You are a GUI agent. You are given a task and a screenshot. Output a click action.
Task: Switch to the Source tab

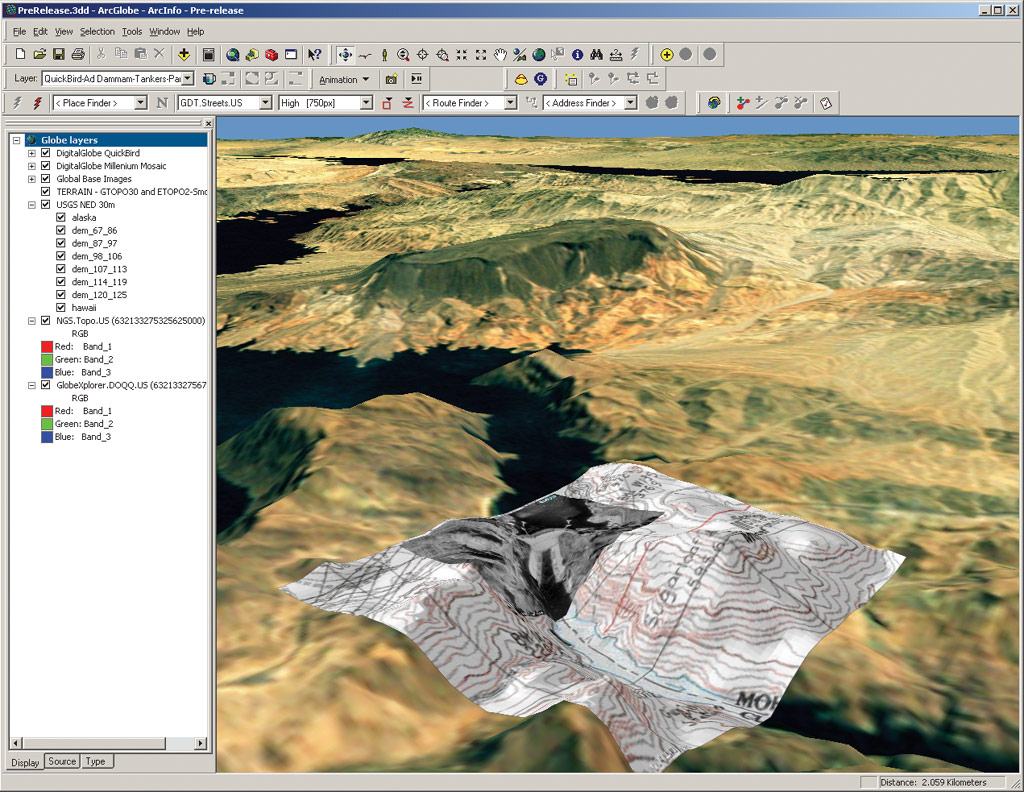(x=62, y=762)
